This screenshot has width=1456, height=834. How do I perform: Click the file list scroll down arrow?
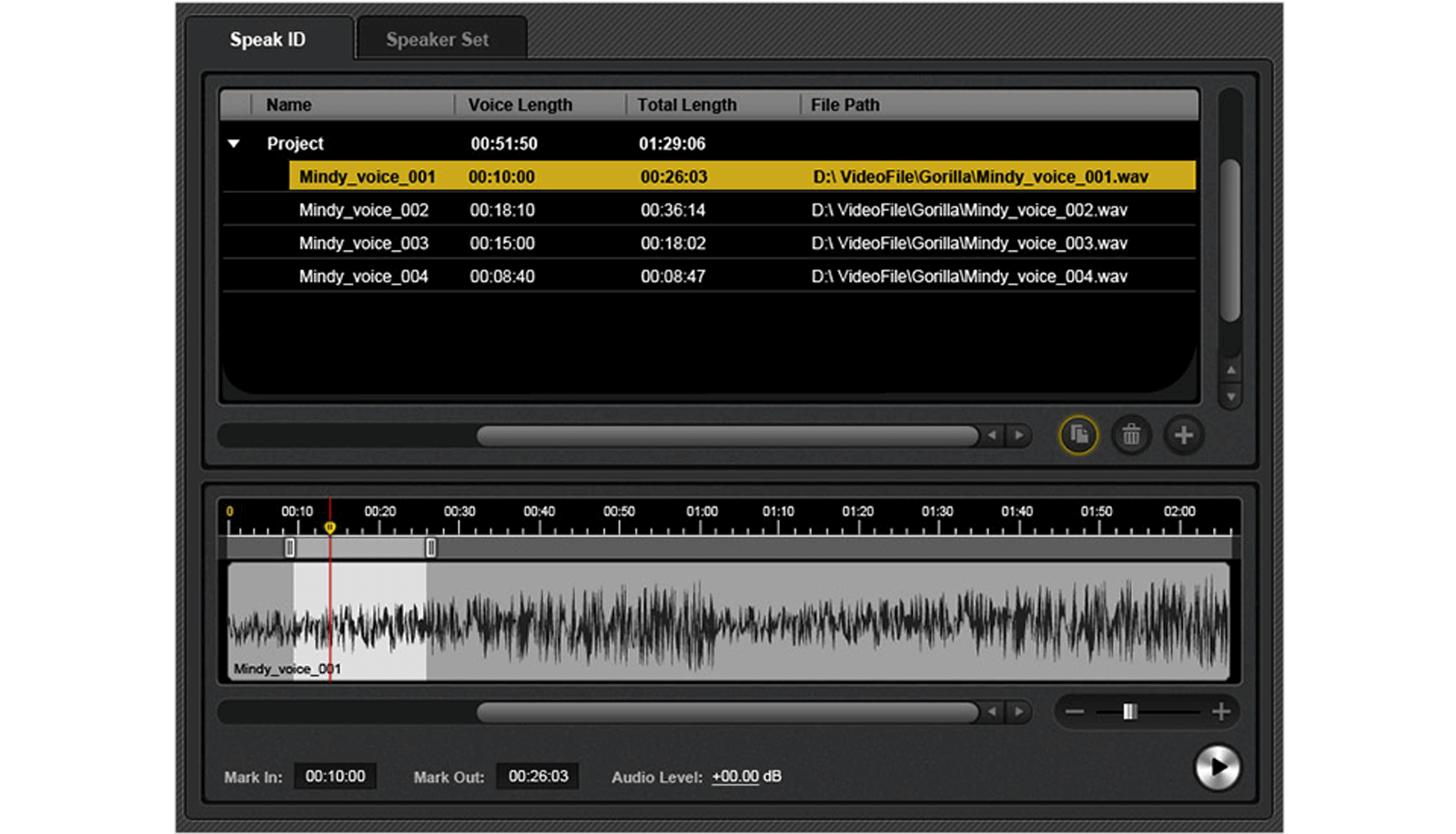point(1230,397)
